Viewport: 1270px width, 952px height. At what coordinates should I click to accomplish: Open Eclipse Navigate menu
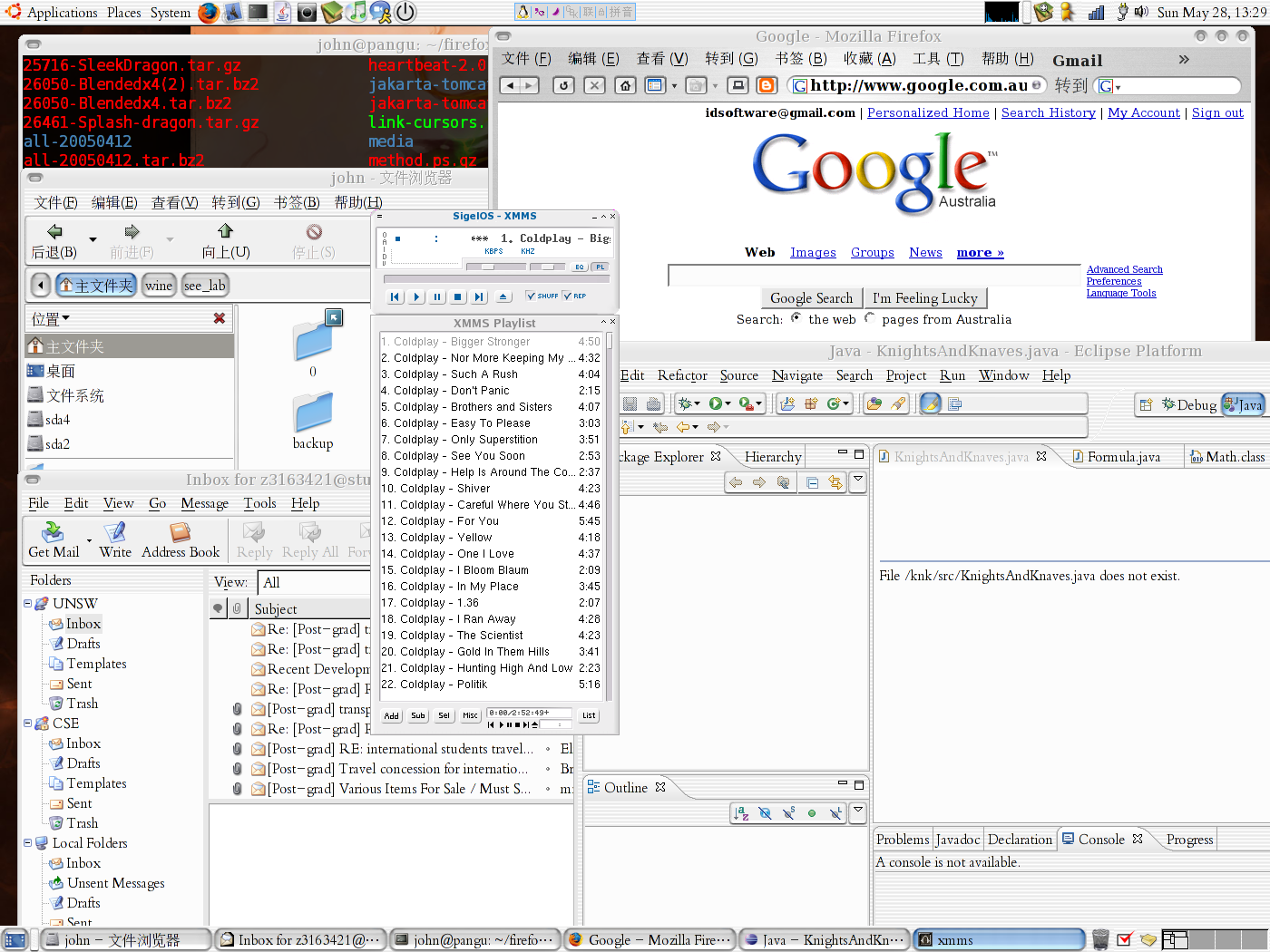(x=797, y=375)
